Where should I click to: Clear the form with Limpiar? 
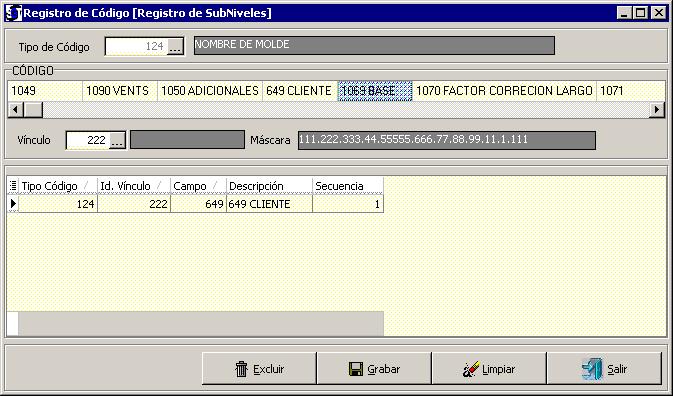489,369
